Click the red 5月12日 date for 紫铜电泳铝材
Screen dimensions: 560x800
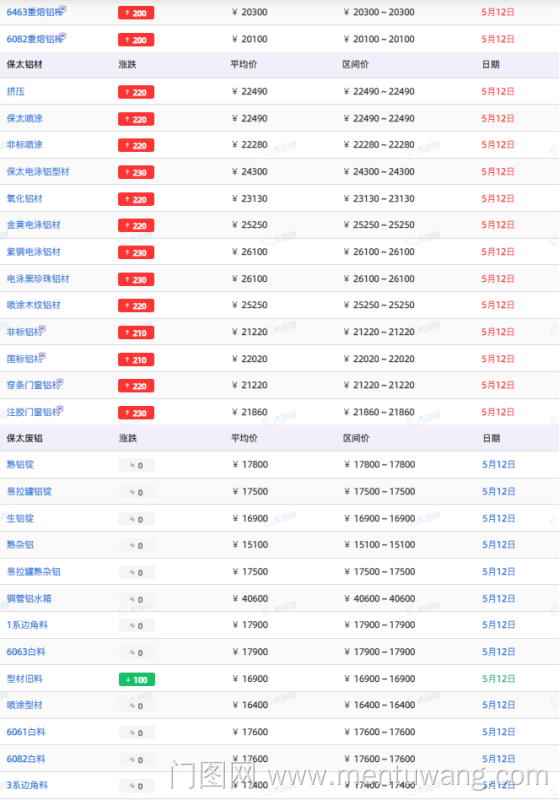click(498, 252)
